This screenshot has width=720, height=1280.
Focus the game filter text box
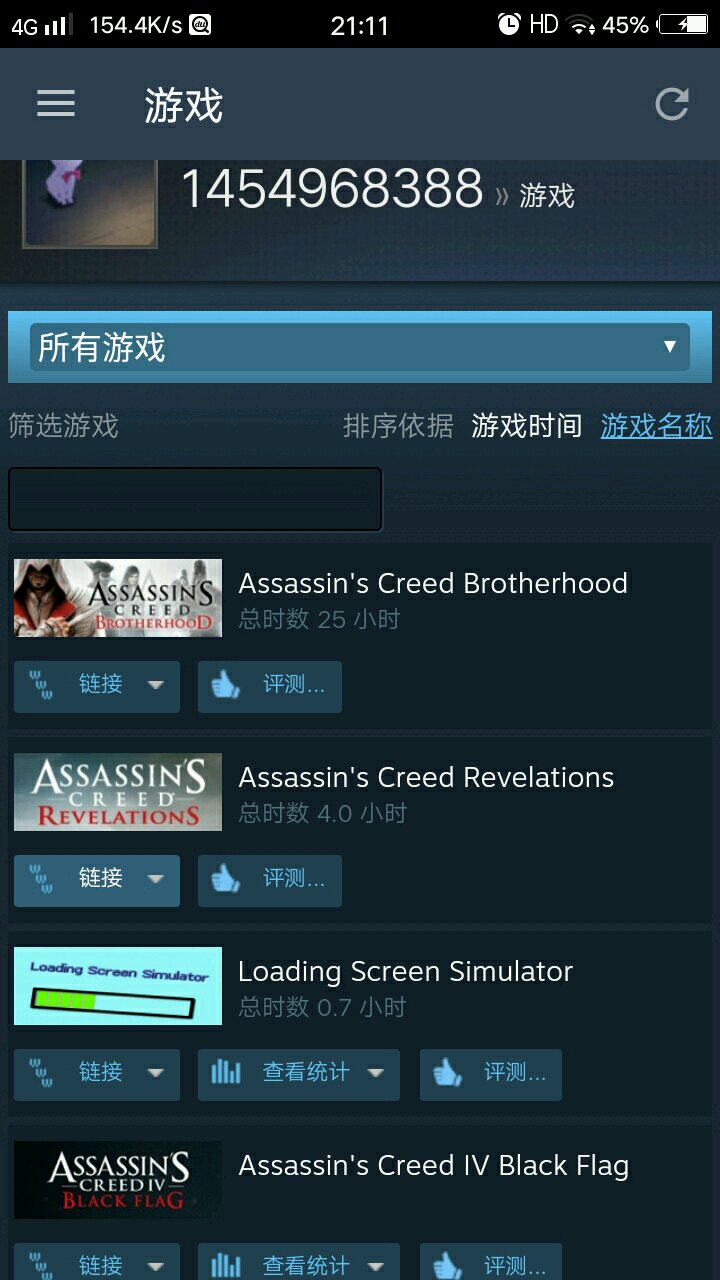pyautogui.click(x=195, y=499)
